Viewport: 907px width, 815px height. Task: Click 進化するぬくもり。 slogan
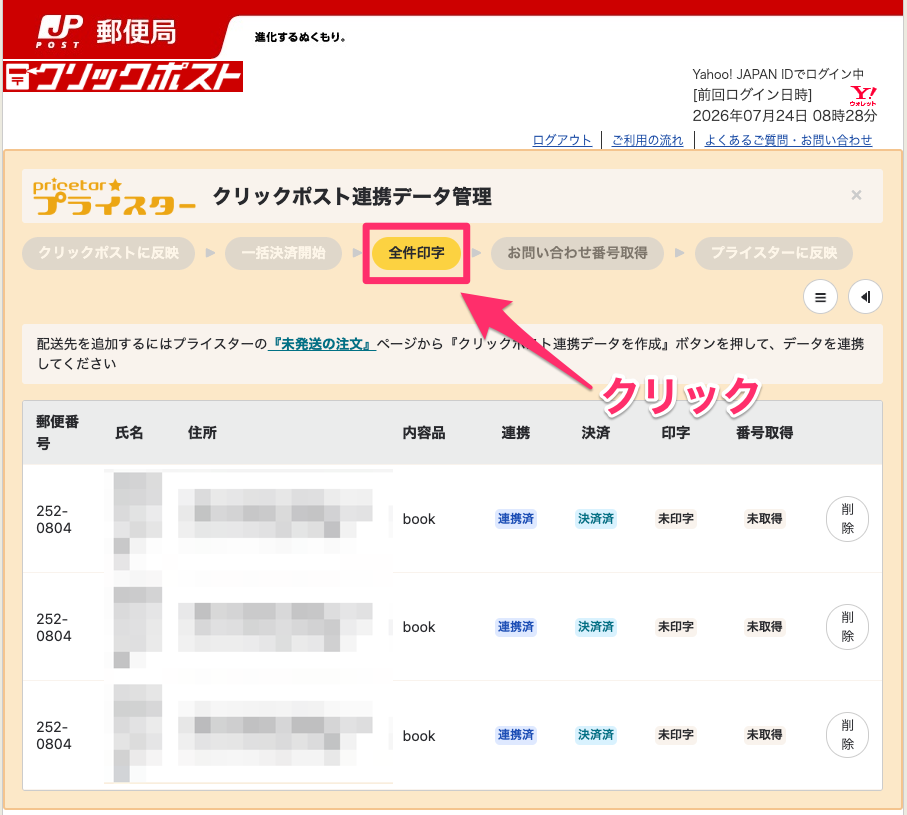tap(300, 37)
